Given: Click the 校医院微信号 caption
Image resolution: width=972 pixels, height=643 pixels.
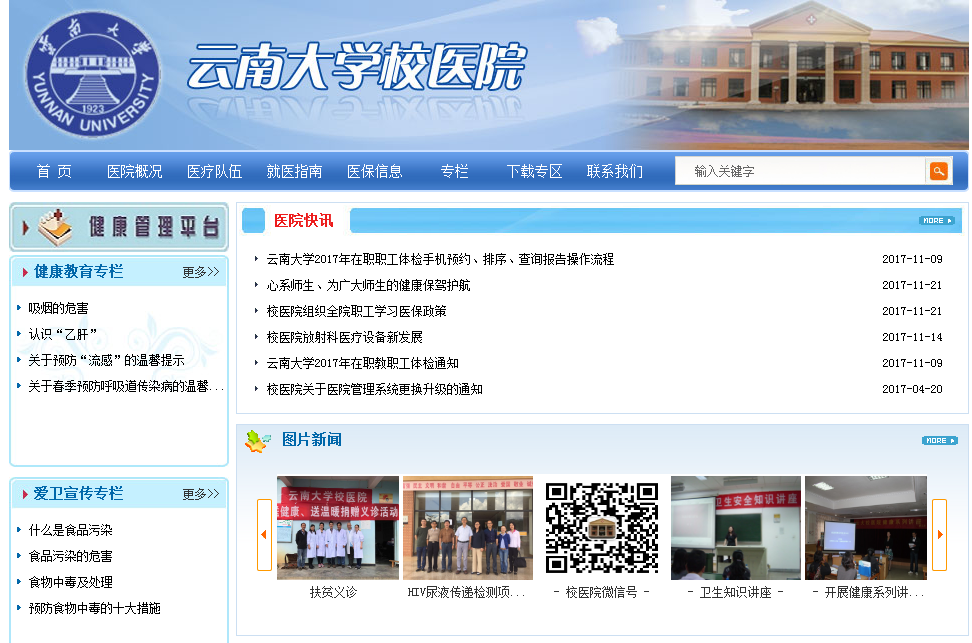Looking at the screenshot, I should (x=601, y=593).
